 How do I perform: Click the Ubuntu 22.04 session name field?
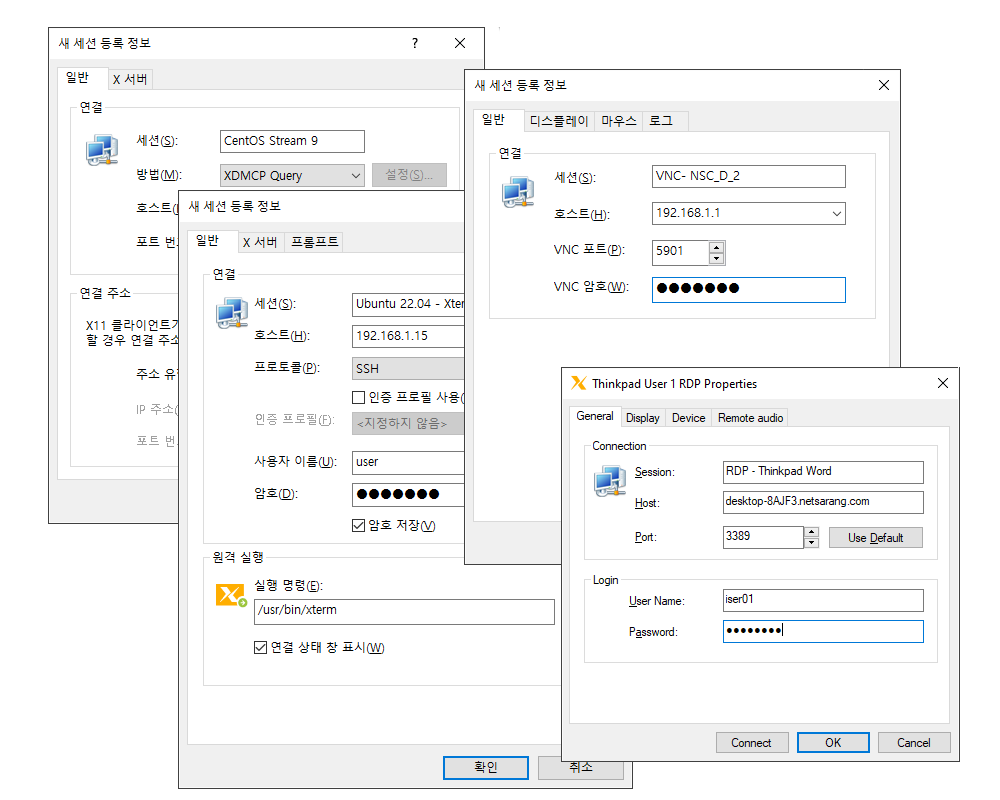coord(408,304)
